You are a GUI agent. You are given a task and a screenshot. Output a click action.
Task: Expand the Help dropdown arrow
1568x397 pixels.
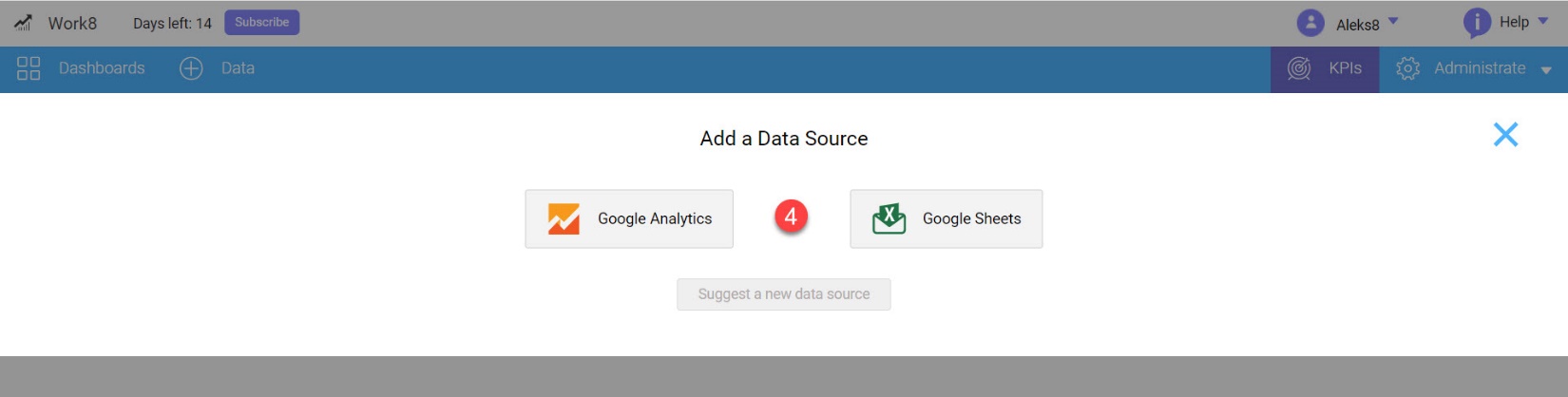click(1543, 21)
